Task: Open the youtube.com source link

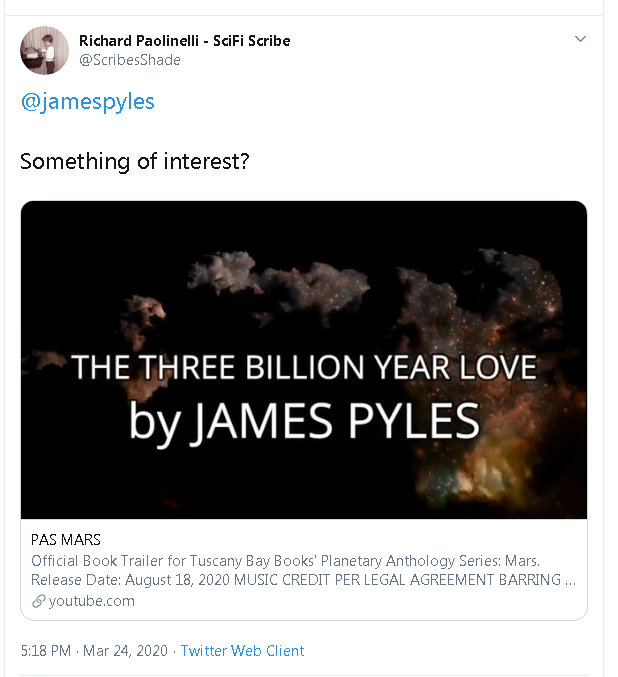Action: tap(91, 601)
